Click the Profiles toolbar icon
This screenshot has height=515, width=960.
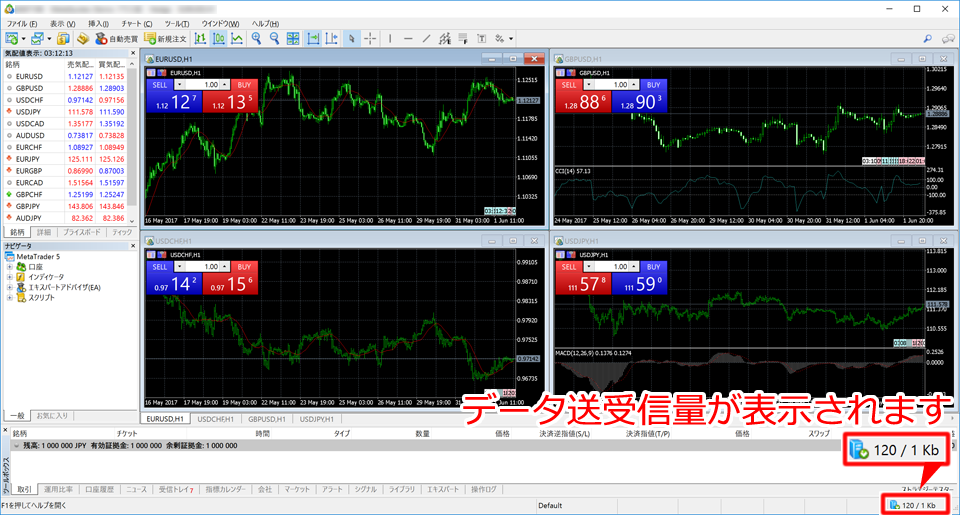[x=37, y=39]
